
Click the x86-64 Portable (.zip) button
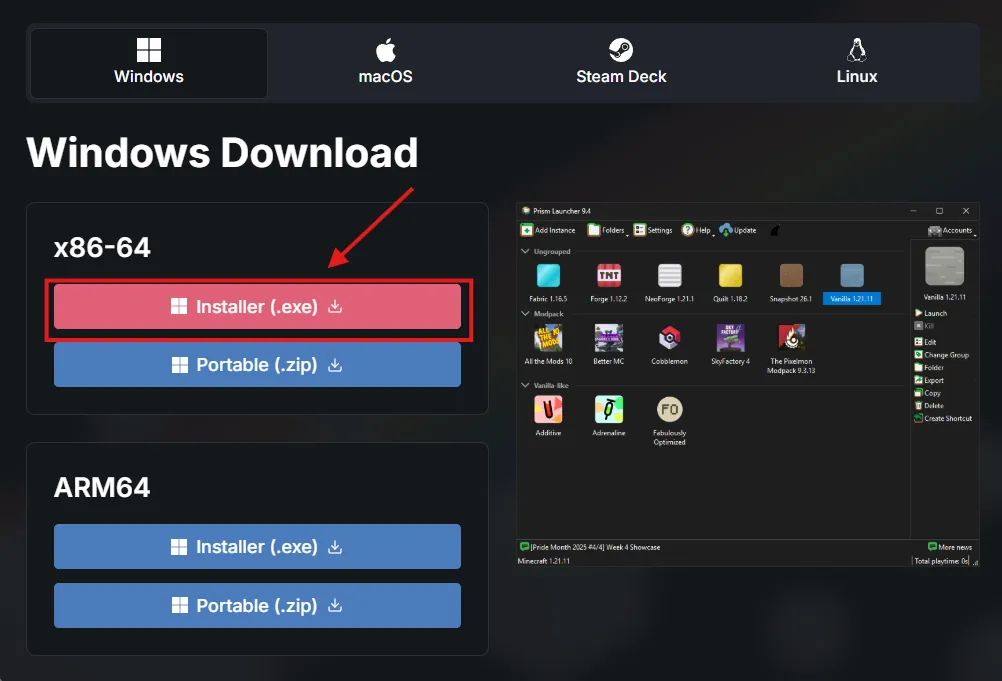click(x=257, y=365)
